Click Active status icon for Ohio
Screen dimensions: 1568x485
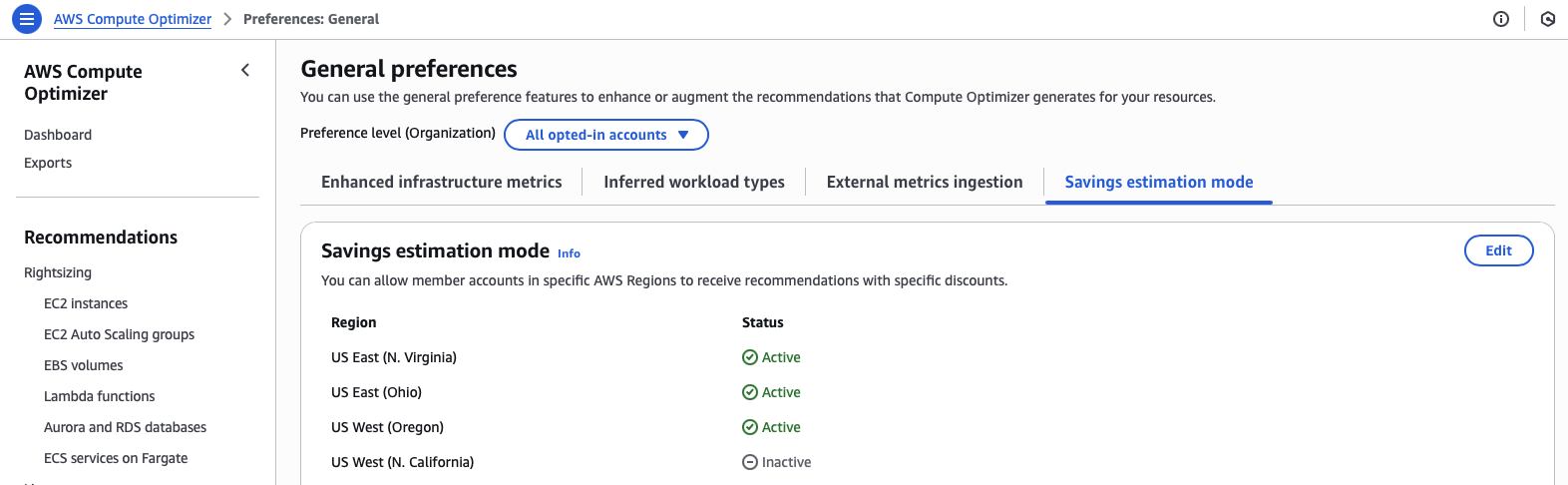tap(750, 392)
